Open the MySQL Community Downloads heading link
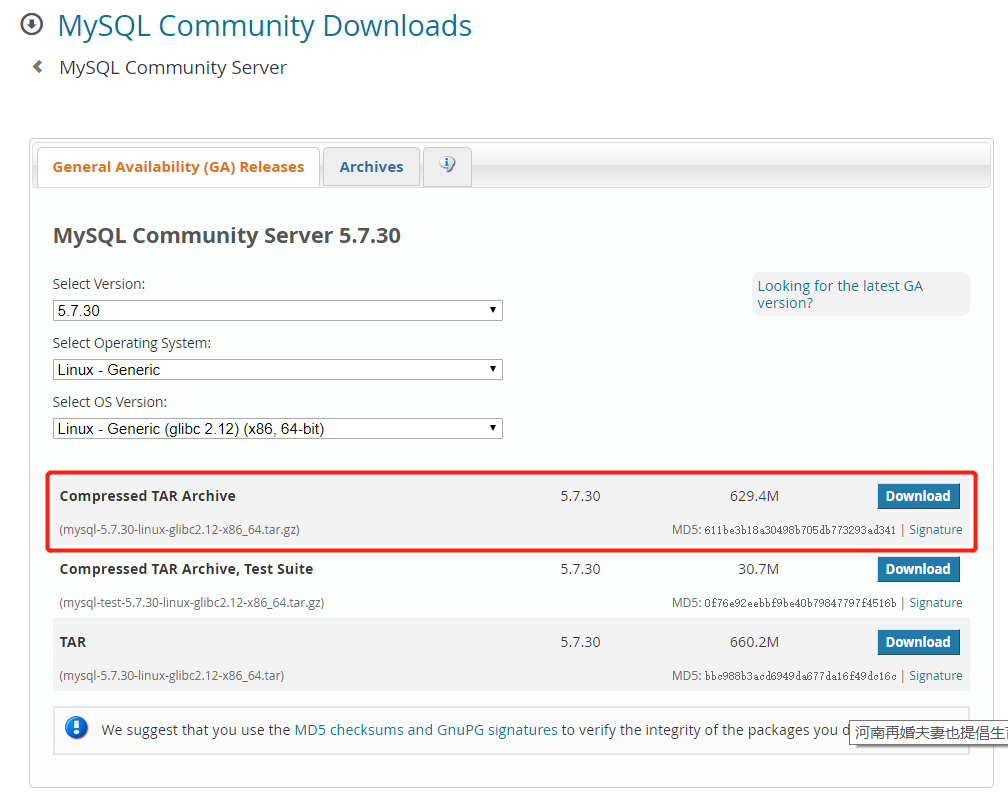1008x801 pixels. click(x=264, y=26)
